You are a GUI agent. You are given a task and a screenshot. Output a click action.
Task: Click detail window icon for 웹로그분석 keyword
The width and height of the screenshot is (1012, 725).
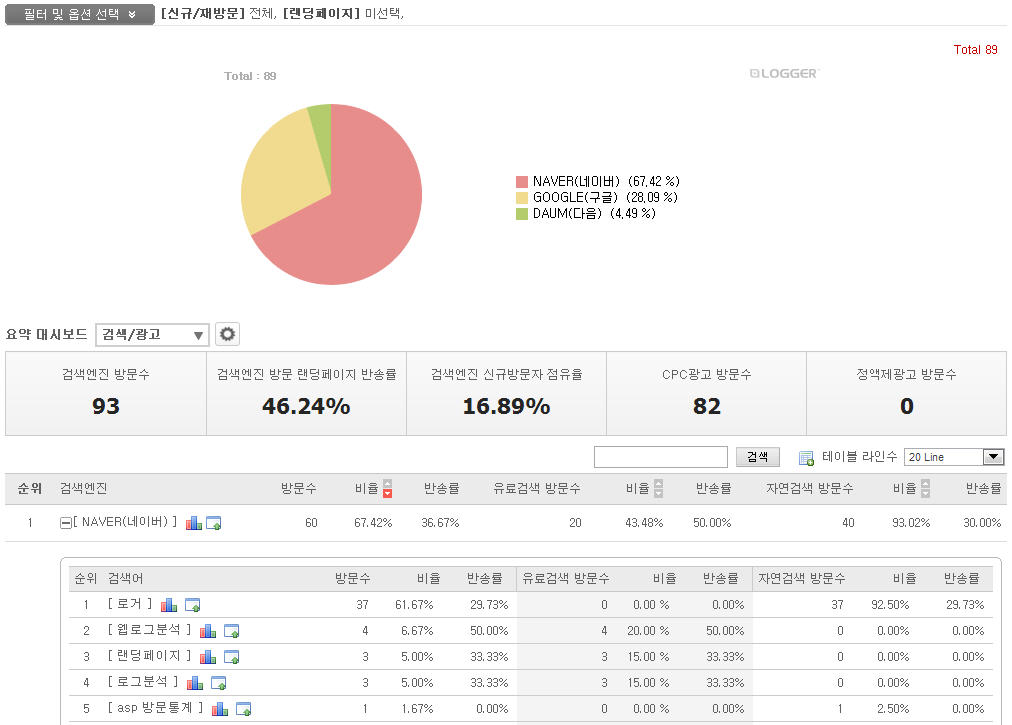[231, 631]
